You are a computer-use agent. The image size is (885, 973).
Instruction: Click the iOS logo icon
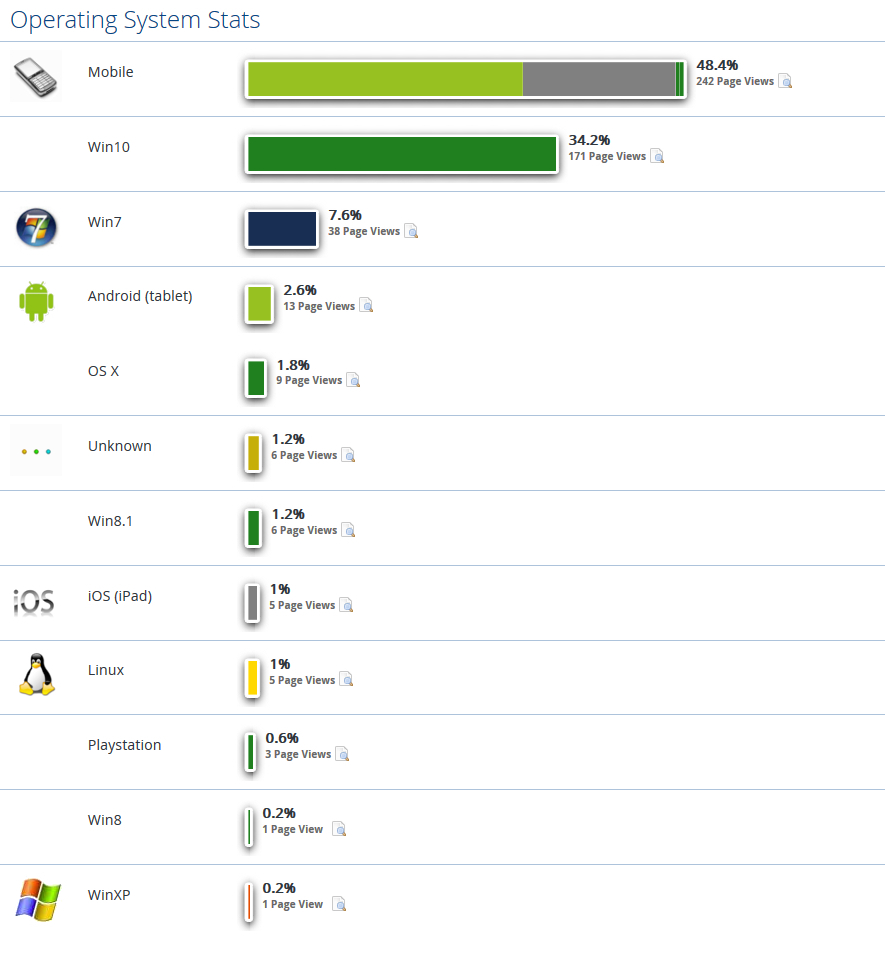coord(36,601)
